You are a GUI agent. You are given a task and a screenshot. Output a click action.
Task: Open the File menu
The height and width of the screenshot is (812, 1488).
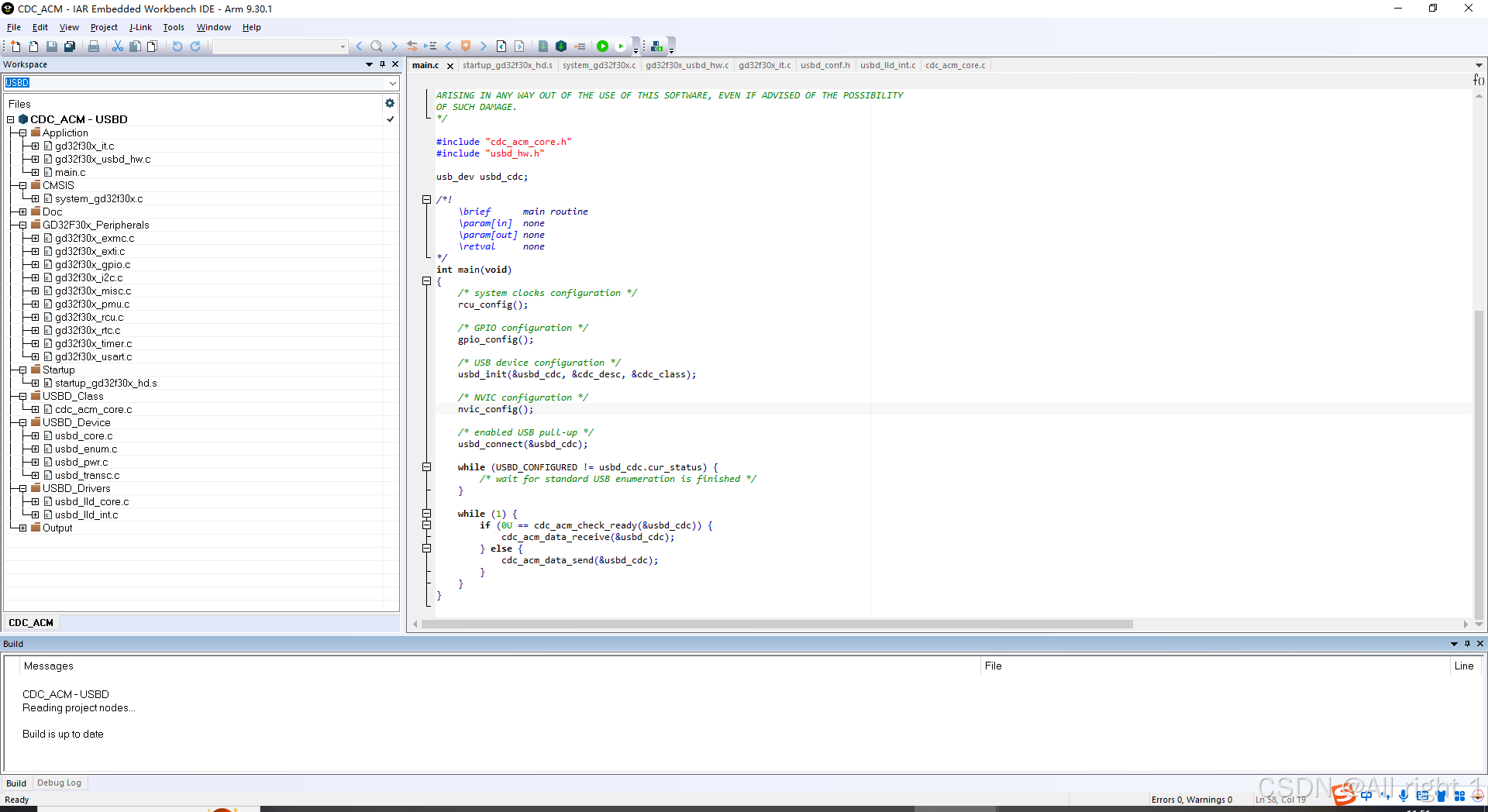click(14, 27)
